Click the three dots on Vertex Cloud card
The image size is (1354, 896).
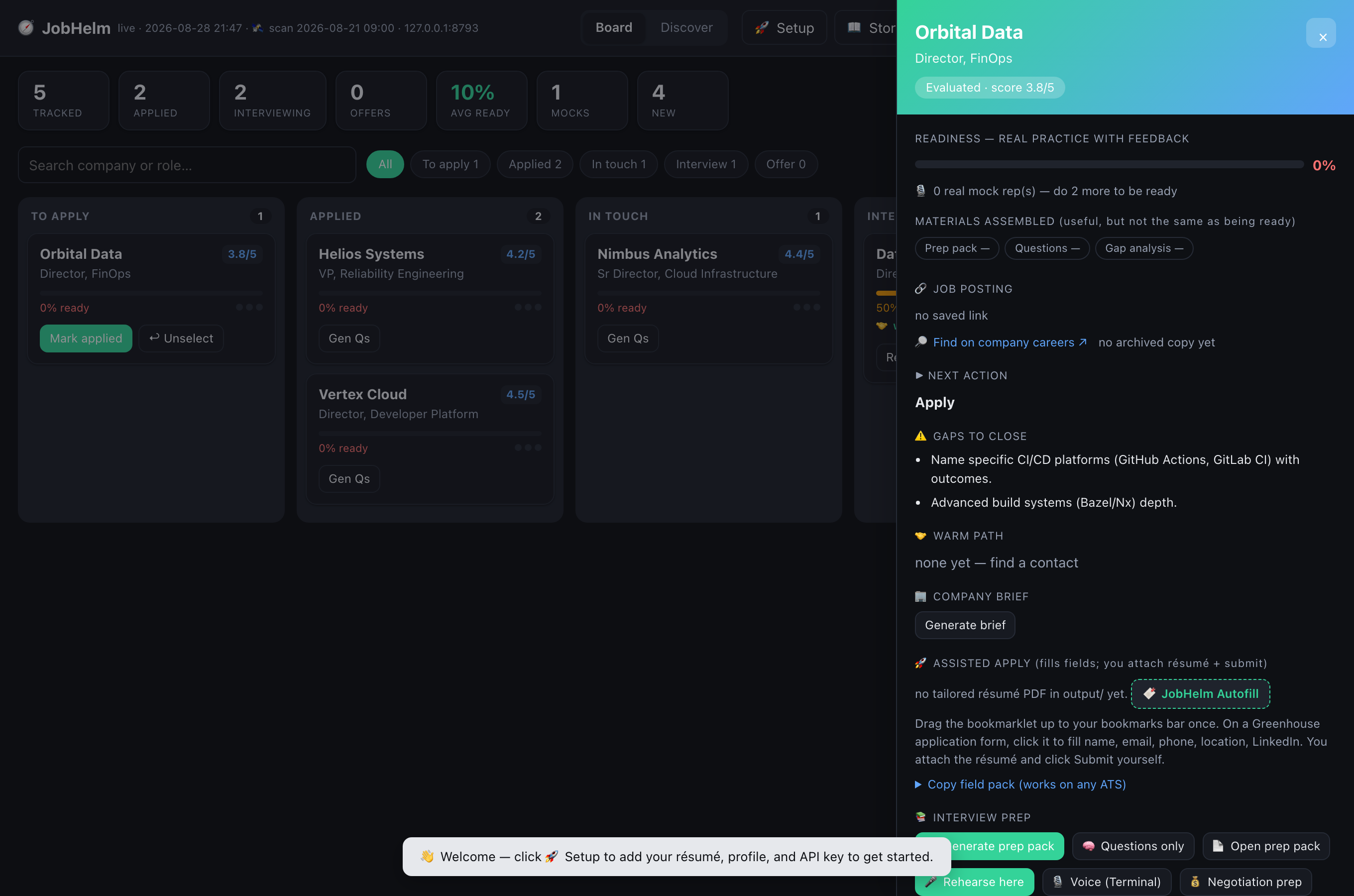pyautogui.click(x=528, y=448)
